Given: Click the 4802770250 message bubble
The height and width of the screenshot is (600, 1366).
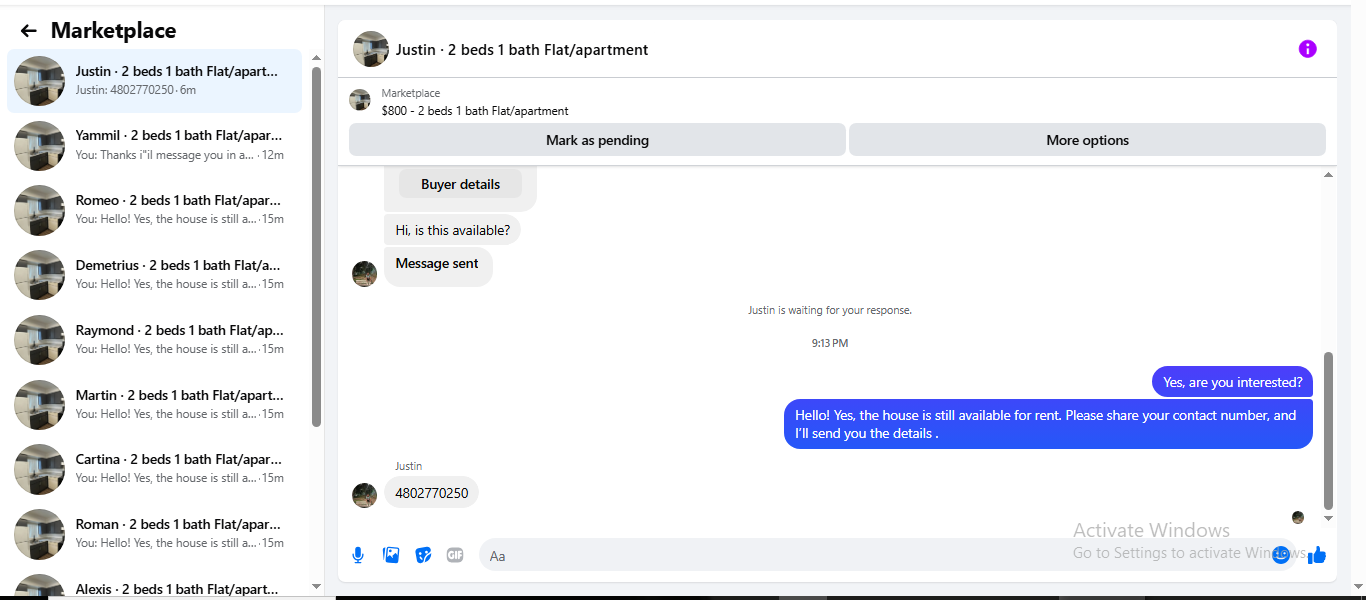Looking at the screenshot, I should tap(432, 493).
